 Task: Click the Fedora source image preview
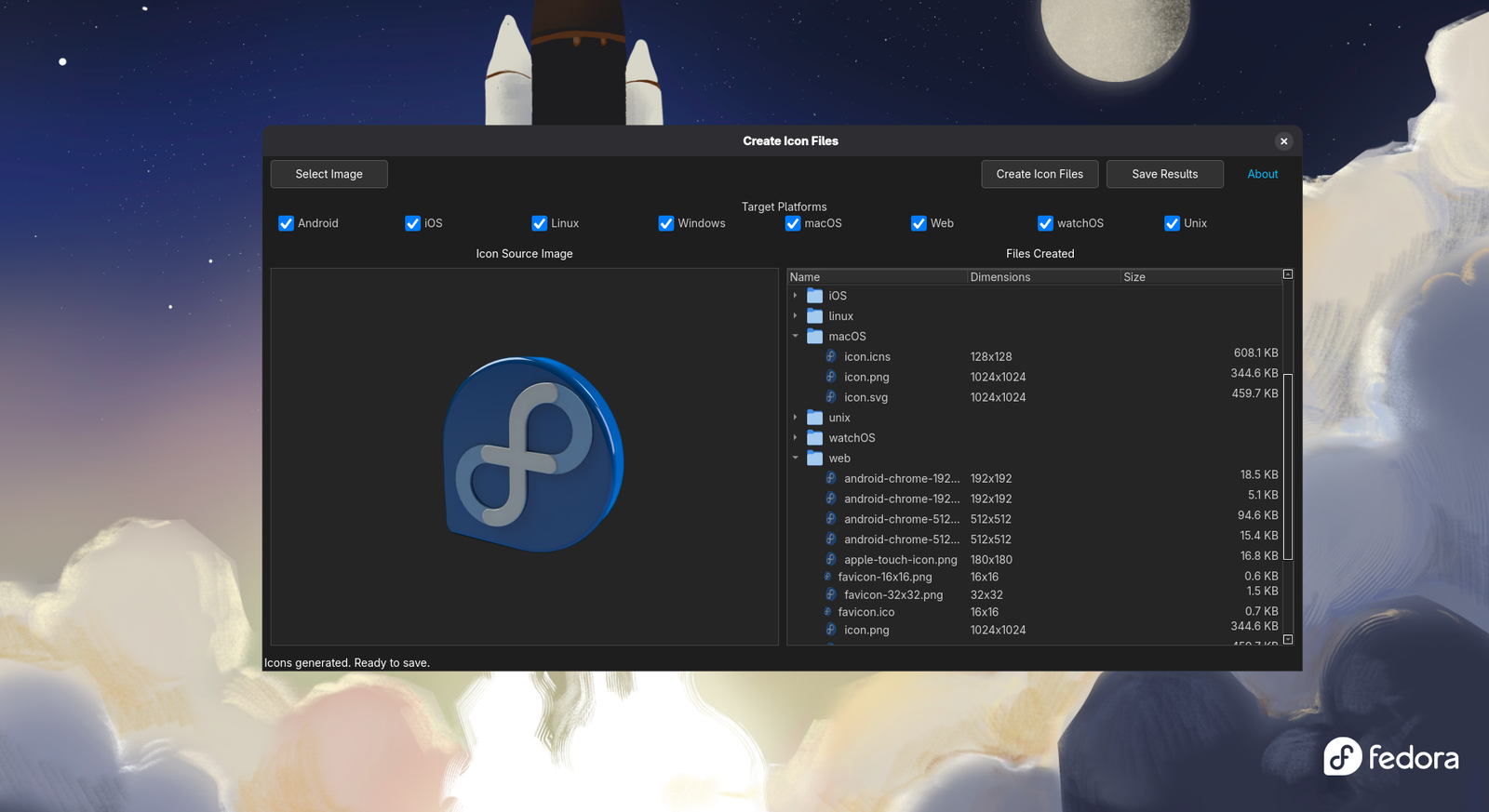[x=533, y=454]
